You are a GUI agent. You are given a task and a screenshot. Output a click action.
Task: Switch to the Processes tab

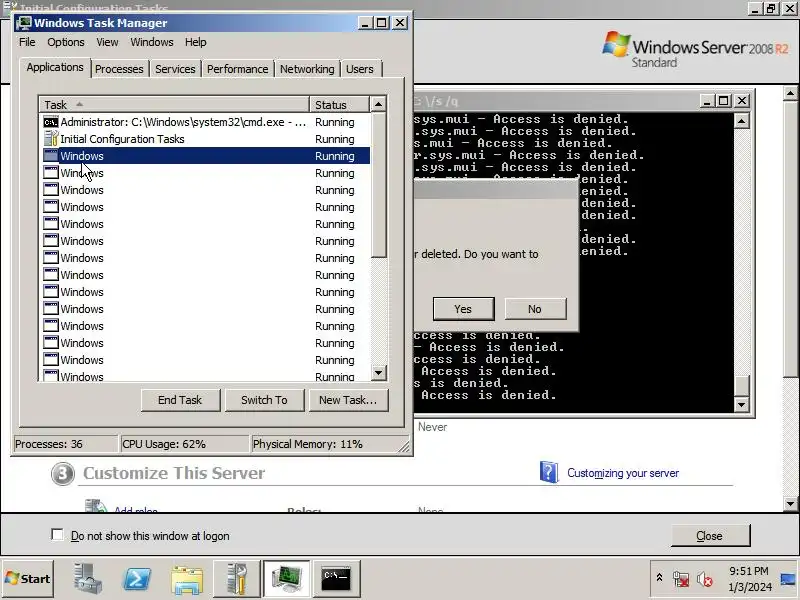click(x=119, y=69)
